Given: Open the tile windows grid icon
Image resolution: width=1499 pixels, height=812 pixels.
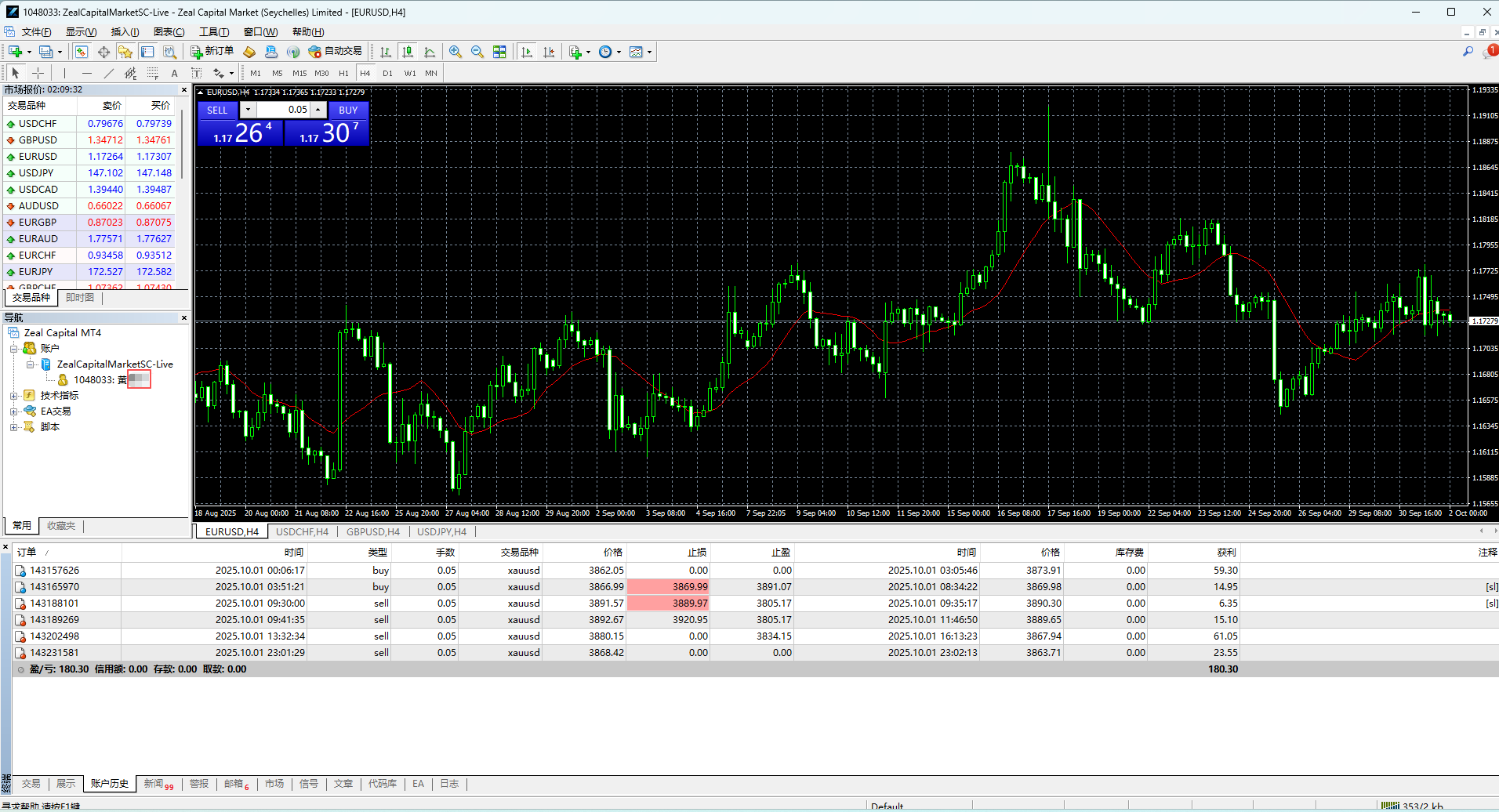Looking at the screenshot, I should click(499, 52).
